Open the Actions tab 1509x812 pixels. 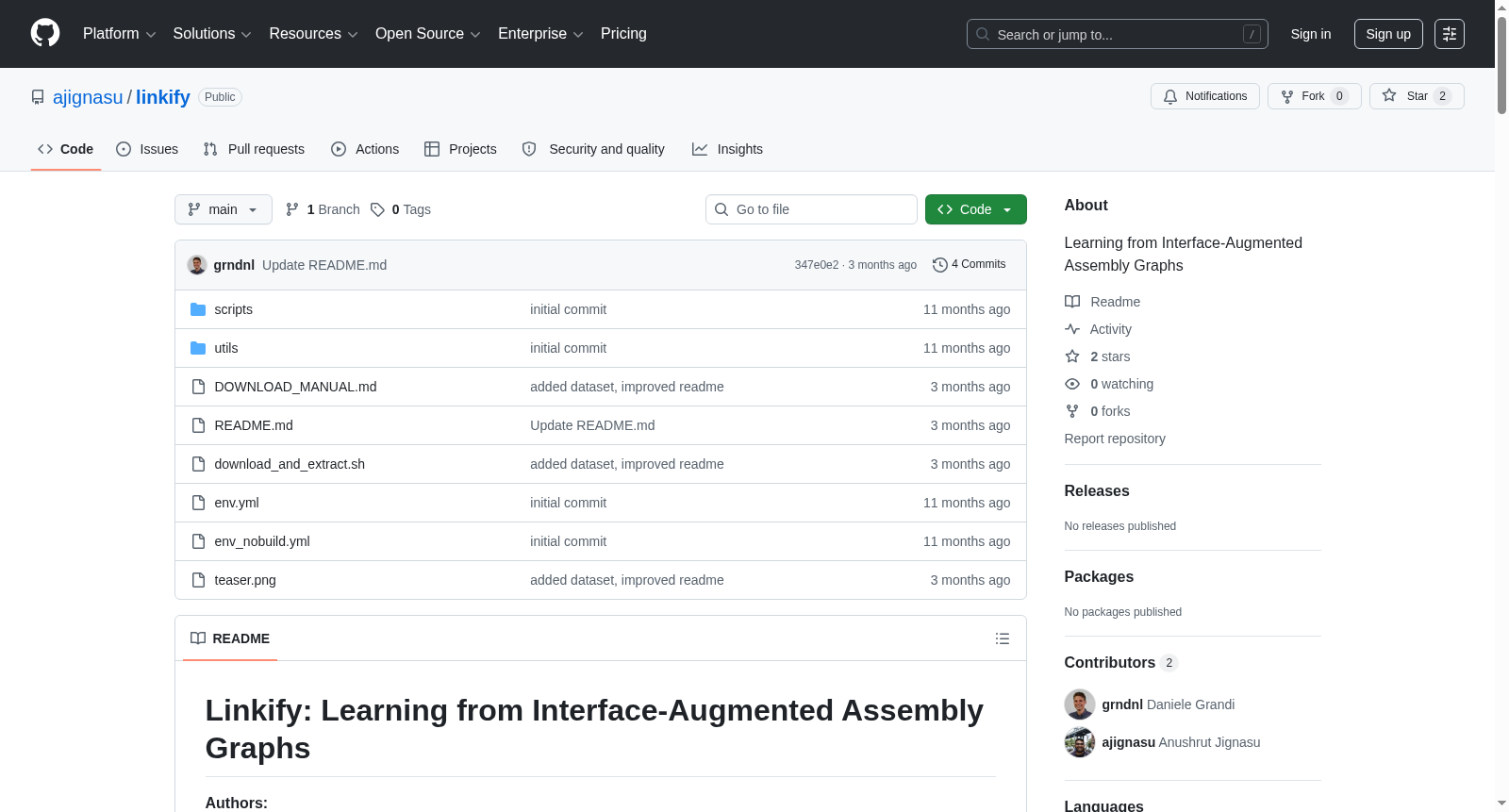pyautogui.click(x=365, y=149)
